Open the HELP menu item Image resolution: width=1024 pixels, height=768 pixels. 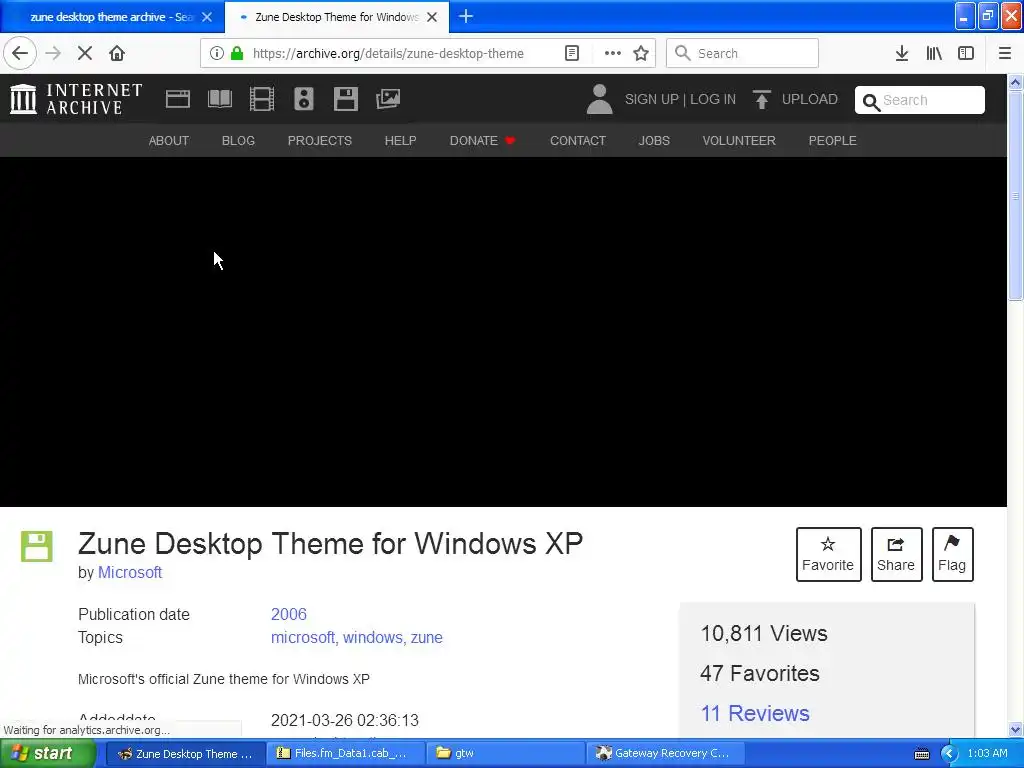coord(400,140)
